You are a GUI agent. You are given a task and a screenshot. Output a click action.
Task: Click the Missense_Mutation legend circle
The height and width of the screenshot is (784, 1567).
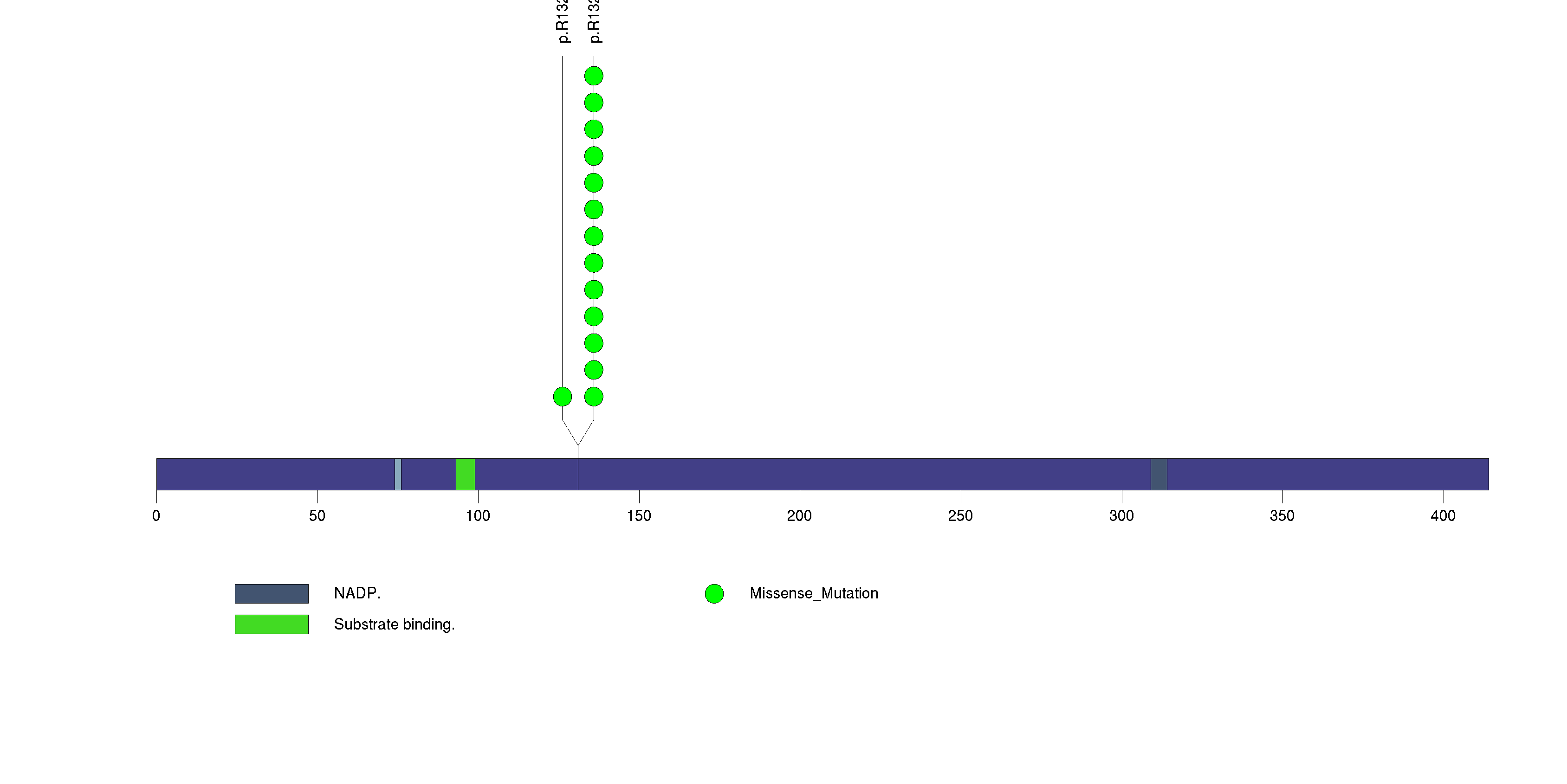pos(714,594)
